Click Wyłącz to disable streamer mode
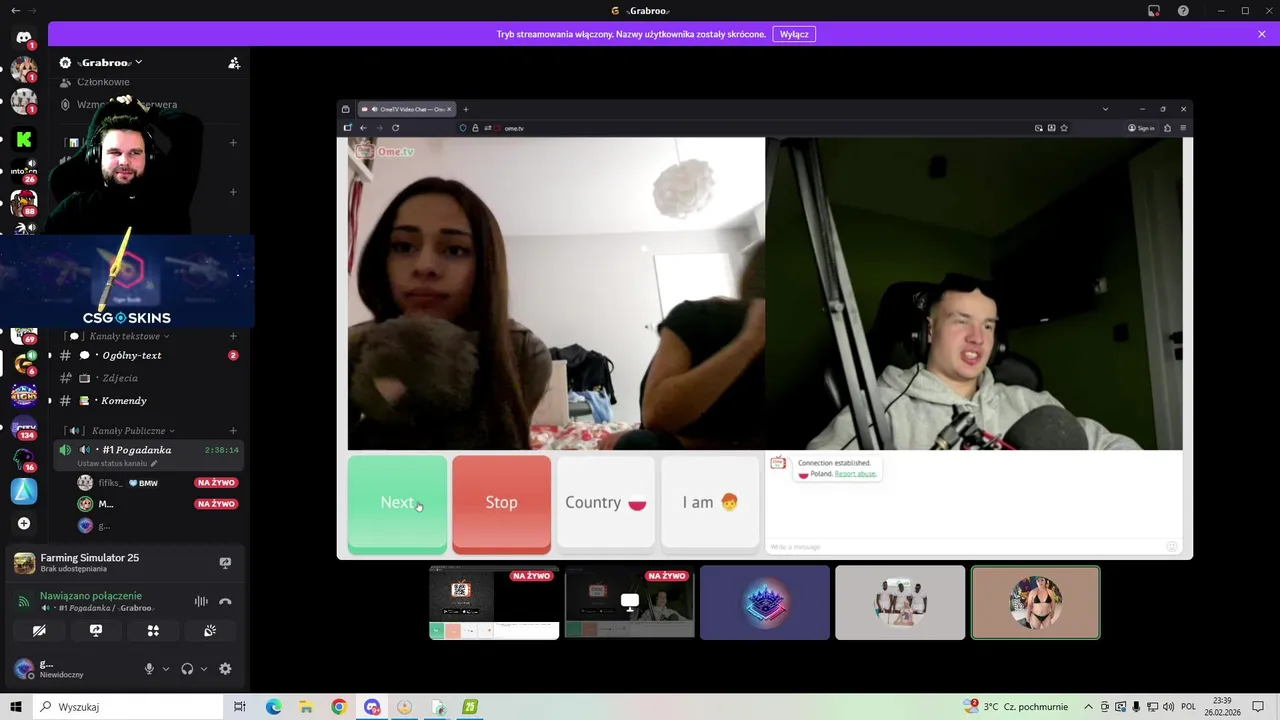 point(794,34)
